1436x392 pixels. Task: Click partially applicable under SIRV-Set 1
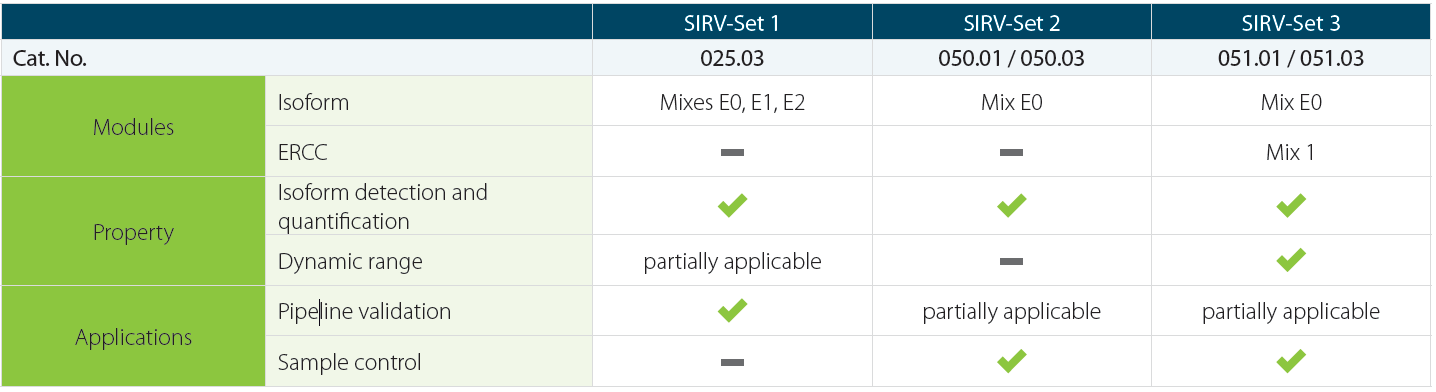(x=732, y=262)
